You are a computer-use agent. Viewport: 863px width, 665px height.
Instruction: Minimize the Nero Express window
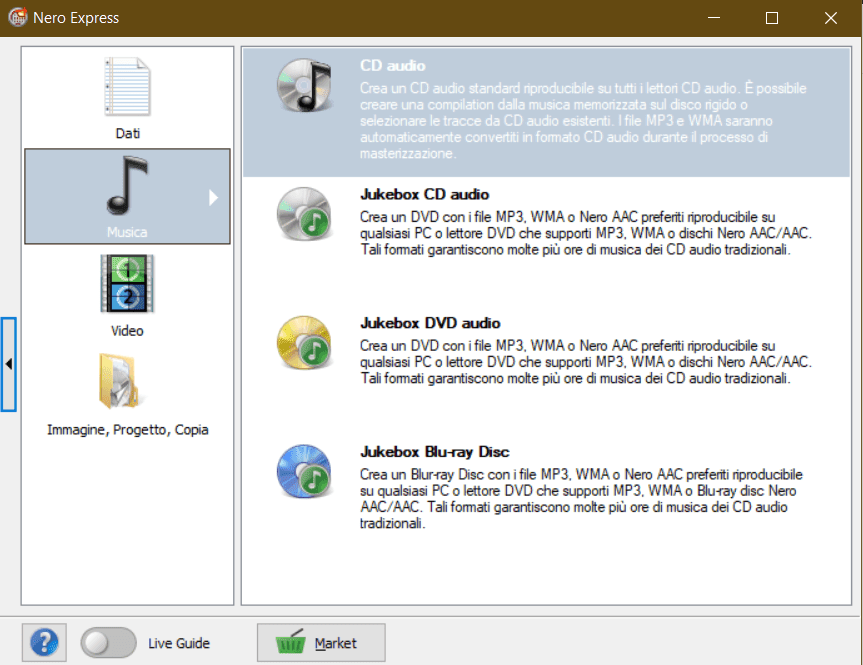(714, 18)
